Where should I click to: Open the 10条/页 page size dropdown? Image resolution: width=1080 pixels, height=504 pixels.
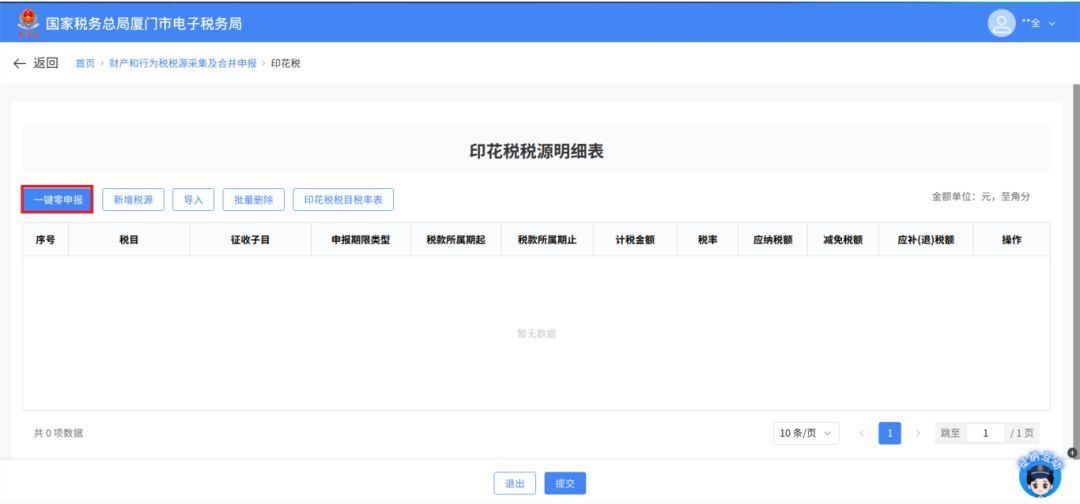pyautogui.click(x=806, y=433)
